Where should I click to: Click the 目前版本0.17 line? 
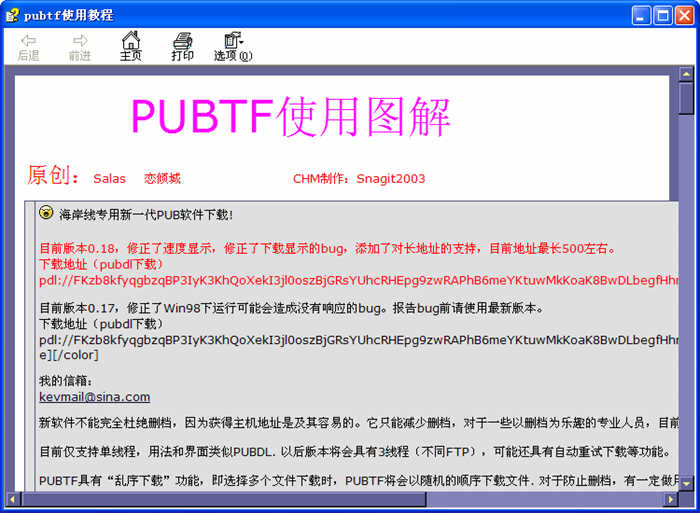(292, 308)
